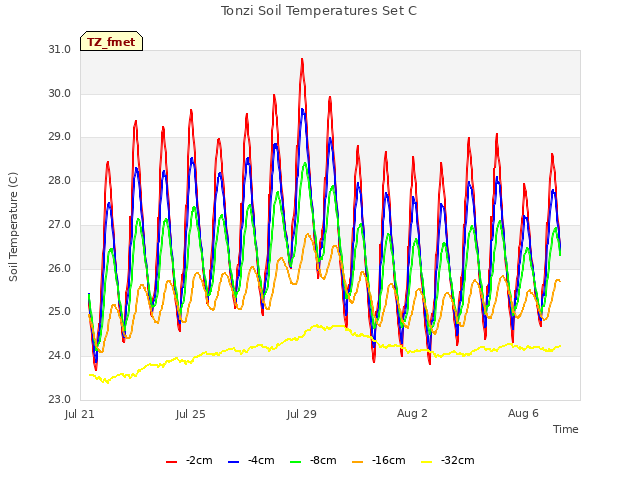The image size is (640, 480).
Task: Click the red -2cm legend swatch
Action: pos(171,462)
